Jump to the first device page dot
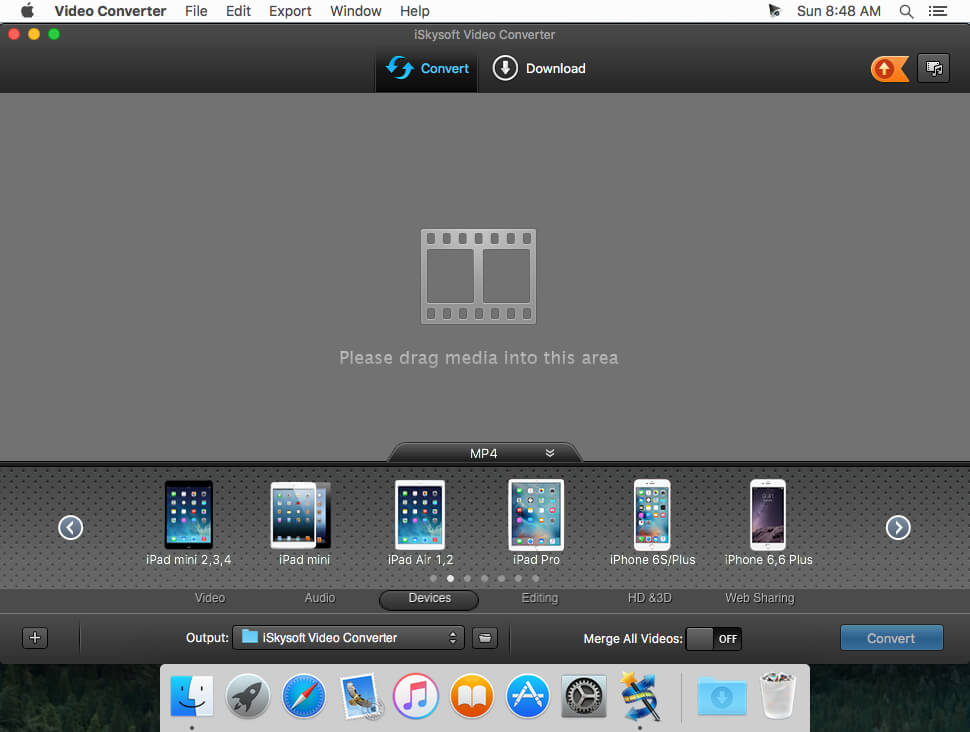The image size is (970, 732). point(433,579)
